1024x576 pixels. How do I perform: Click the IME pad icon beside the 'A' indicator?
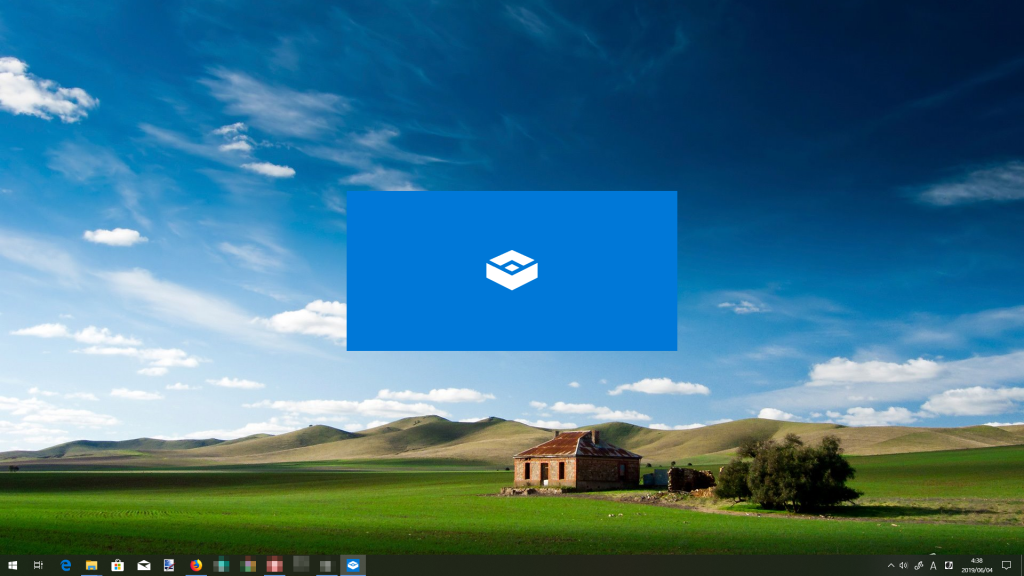pyautogui.click(x=949, y=565)
